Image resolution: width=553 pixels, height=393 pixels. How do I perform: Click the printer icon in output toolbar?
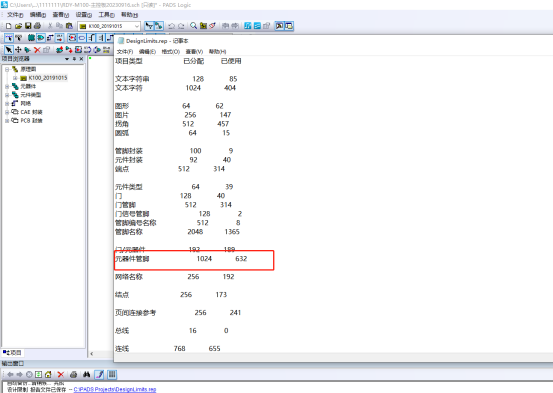pyautogui.click(x=74, y=374)
